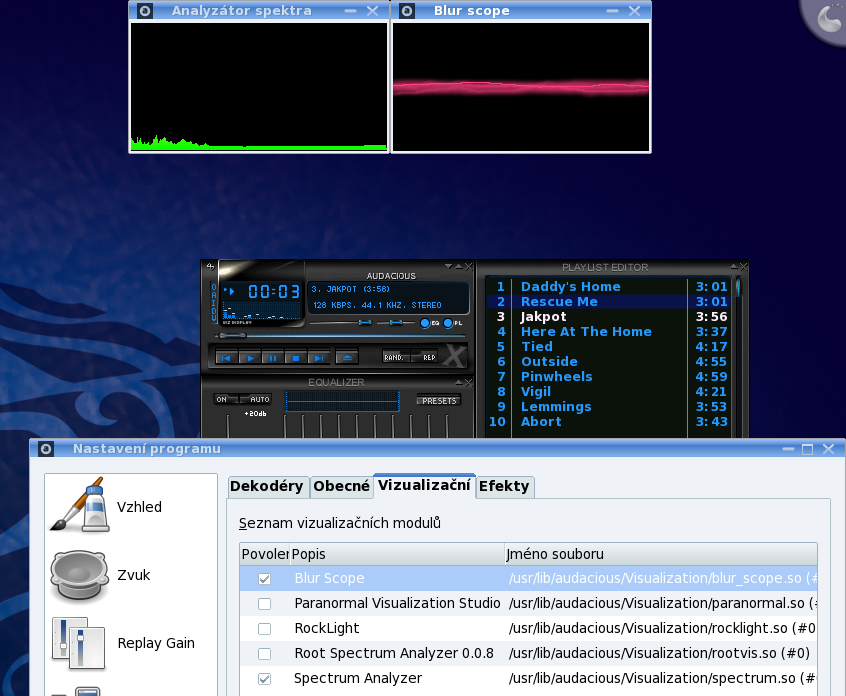Sort the plugin list by the Popis column header

[x=397, y=554]
